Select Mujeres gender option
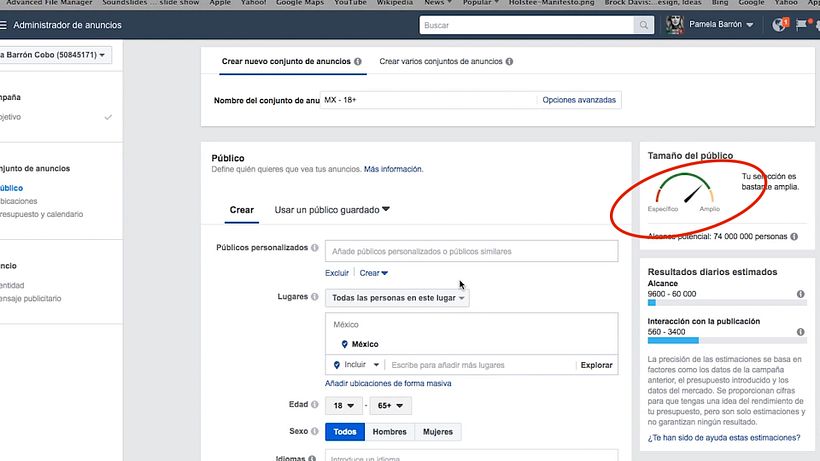Screen dimensions: 820x461 click(x=438, y=432)
